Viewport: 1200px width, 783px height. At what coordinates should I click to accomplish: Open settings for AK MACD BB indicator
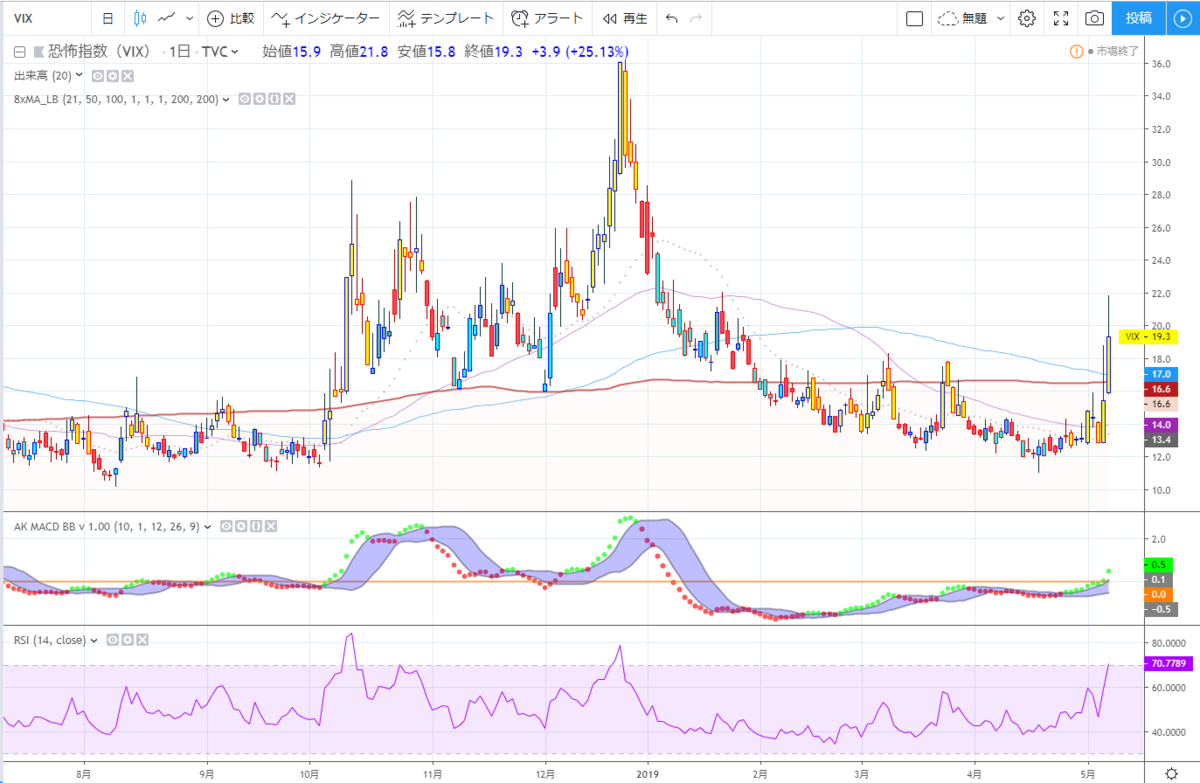coord(241,525)
